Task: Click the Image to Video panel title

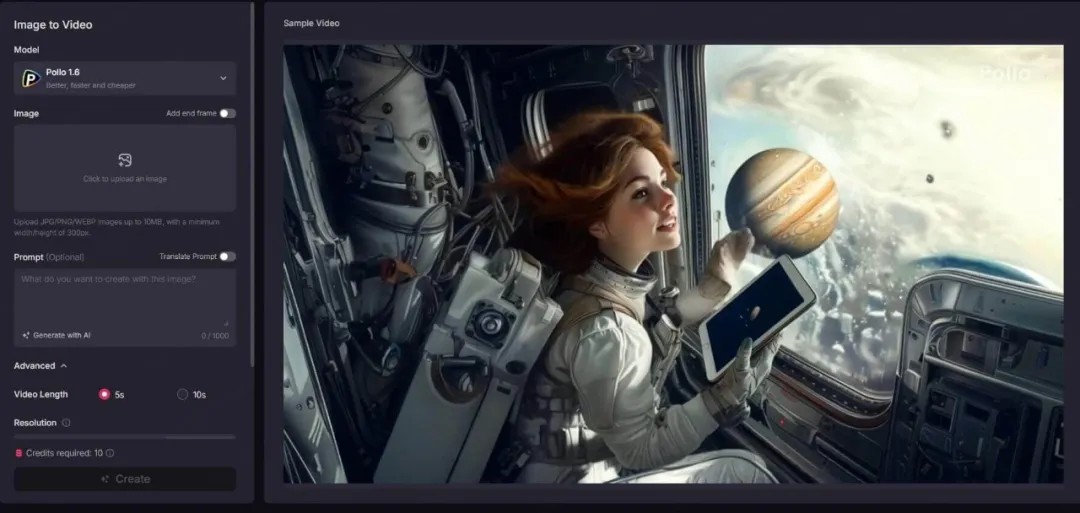Action: click(x=53, y=24)
